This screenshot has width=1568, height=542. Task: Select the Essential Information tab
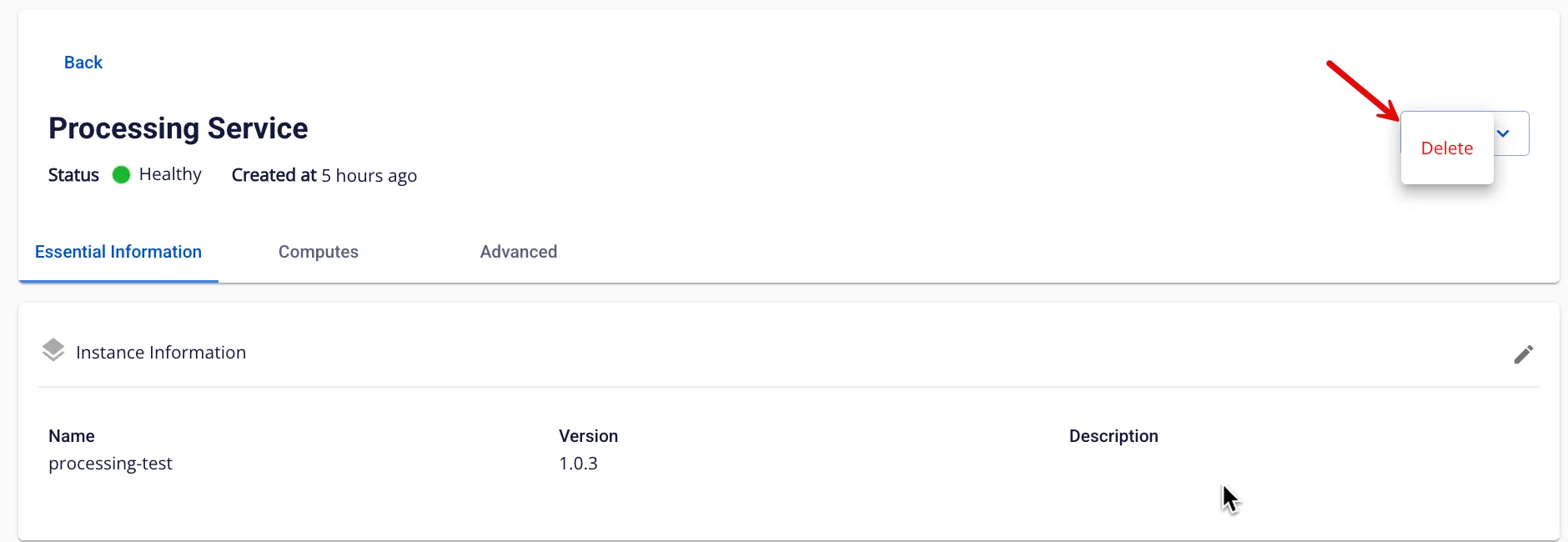point(118,252)
